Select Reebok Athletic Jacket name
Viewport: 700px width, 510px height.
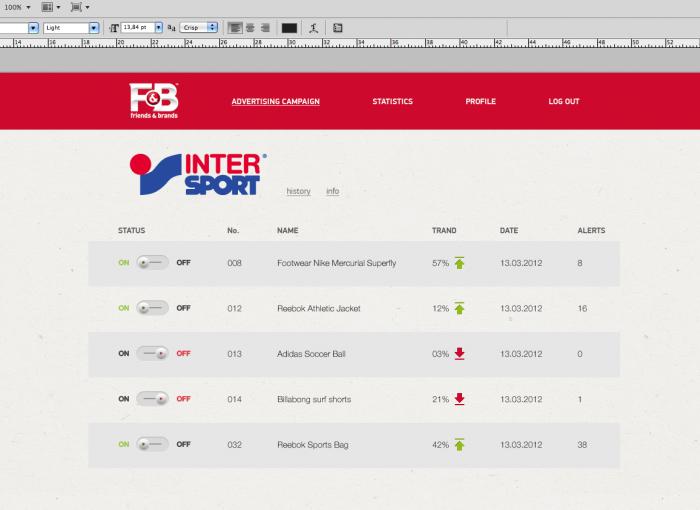point(319,309)
